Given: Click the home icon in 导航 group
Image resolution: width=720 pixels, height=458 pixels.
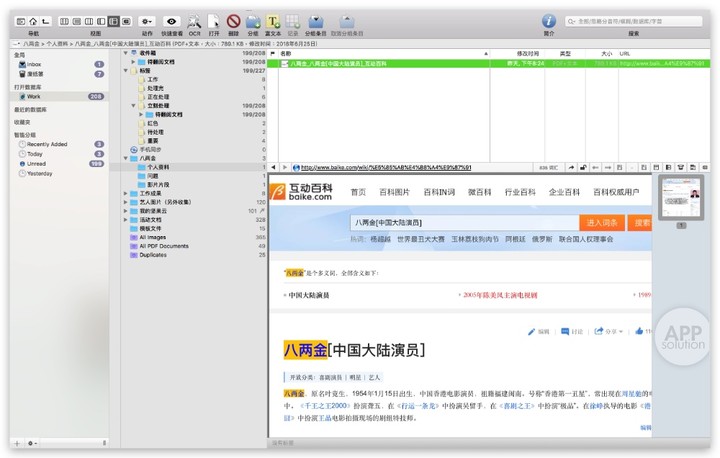Looking at the screenshot, I should pyautogui.click(x=33, y=21).
